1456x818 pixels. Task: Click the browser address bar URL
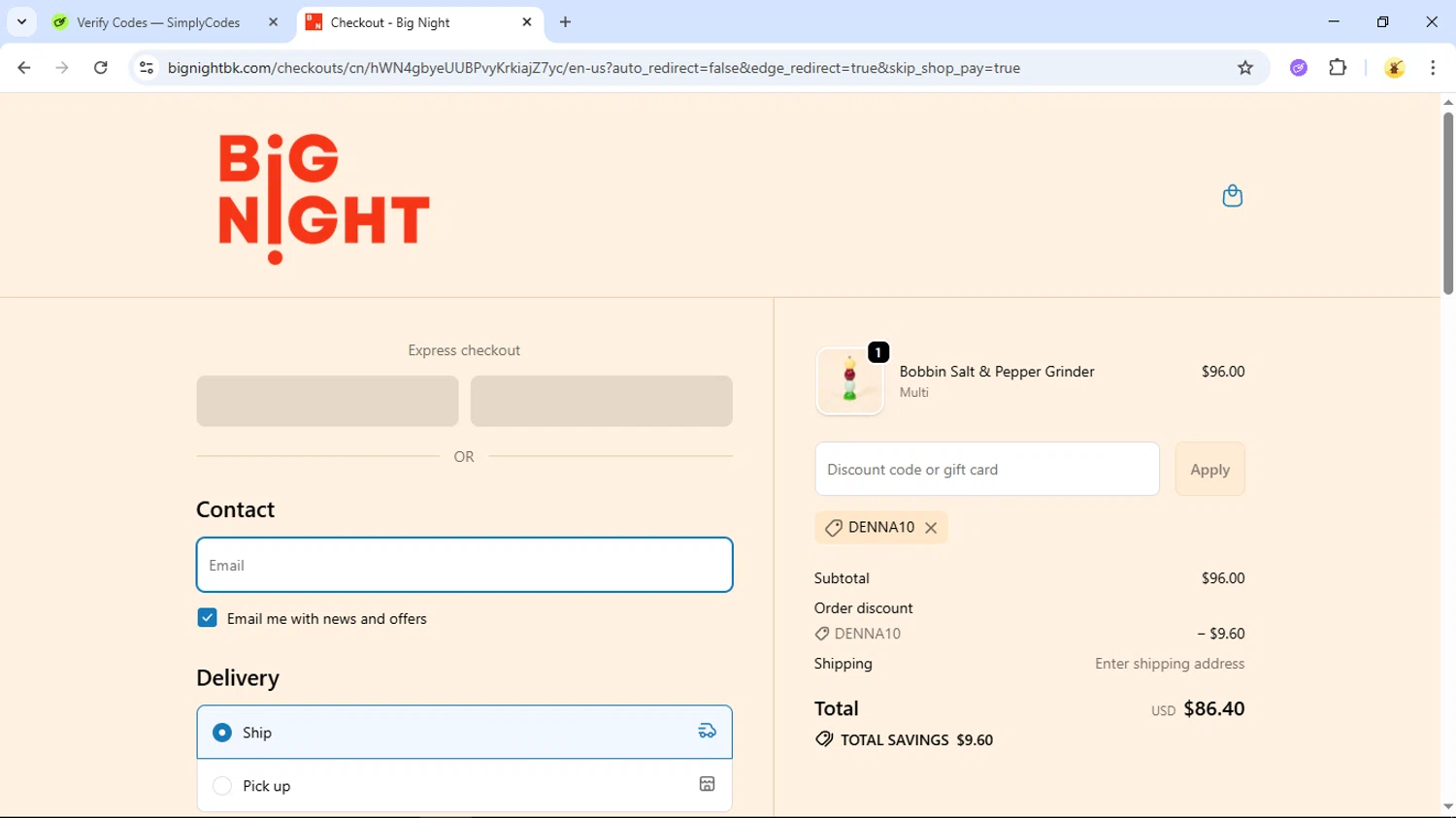click(x=593, y=68)
